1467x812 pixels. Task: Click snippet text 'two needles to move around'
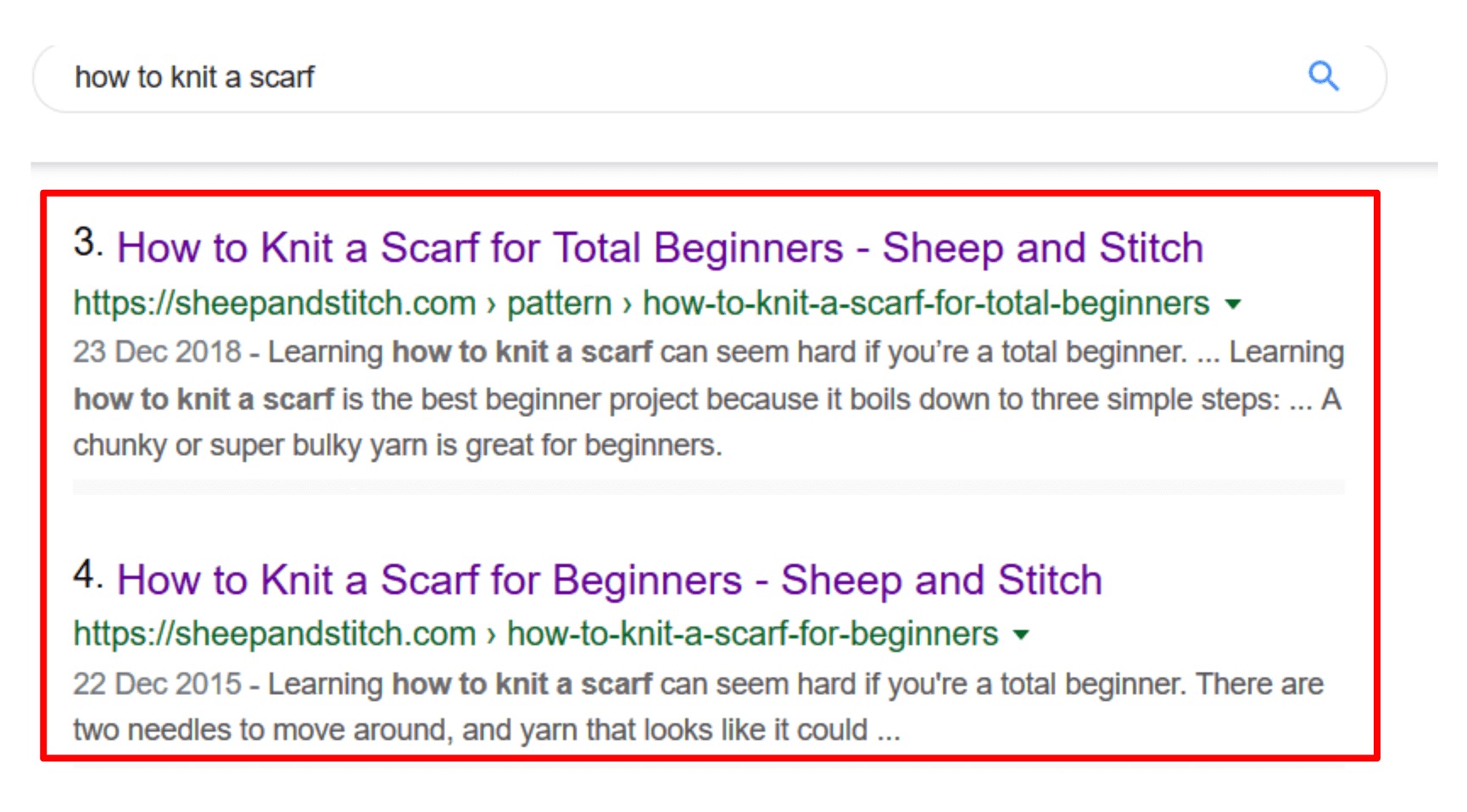tap(262, 730)
